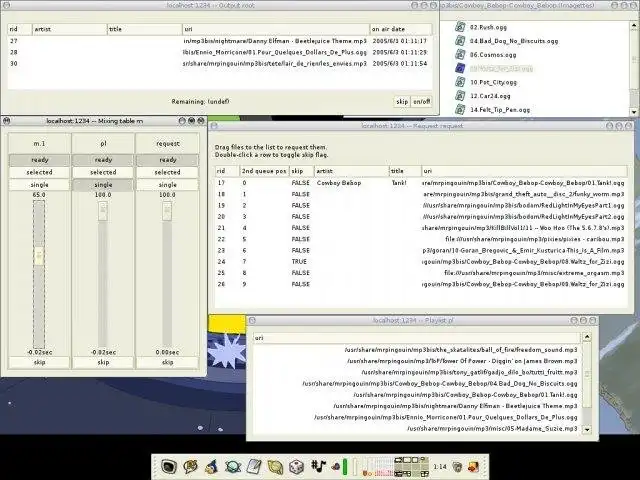The height and width of the screenshot is (480, 640).
Task: Select the Request row ending in funky_worm.mp3
Action: tap(421, 194)
